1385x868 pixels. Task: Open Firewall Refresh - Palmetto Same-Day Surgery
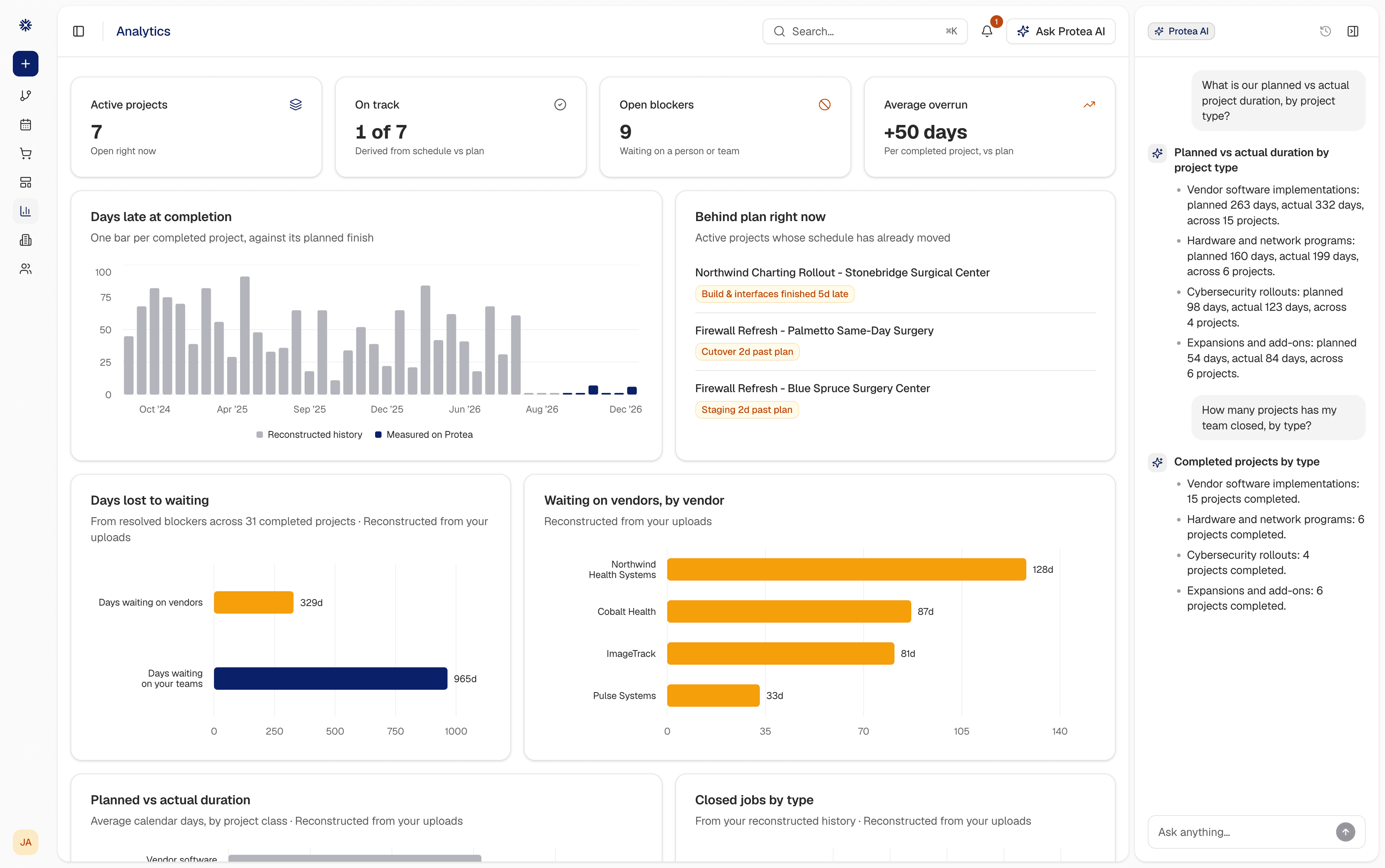click(814, 331)
